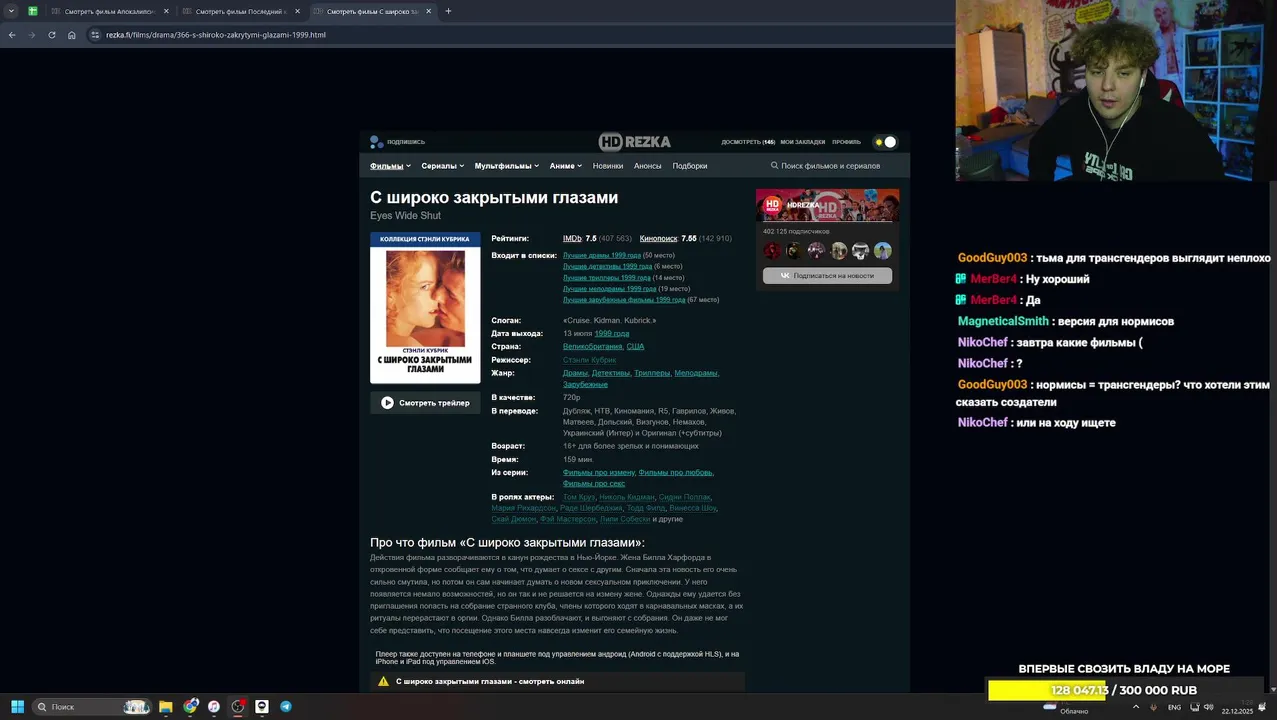The image size is (1277, 720).
Task: Expand the Мультфильмы menu
Action: pos(507,166)
